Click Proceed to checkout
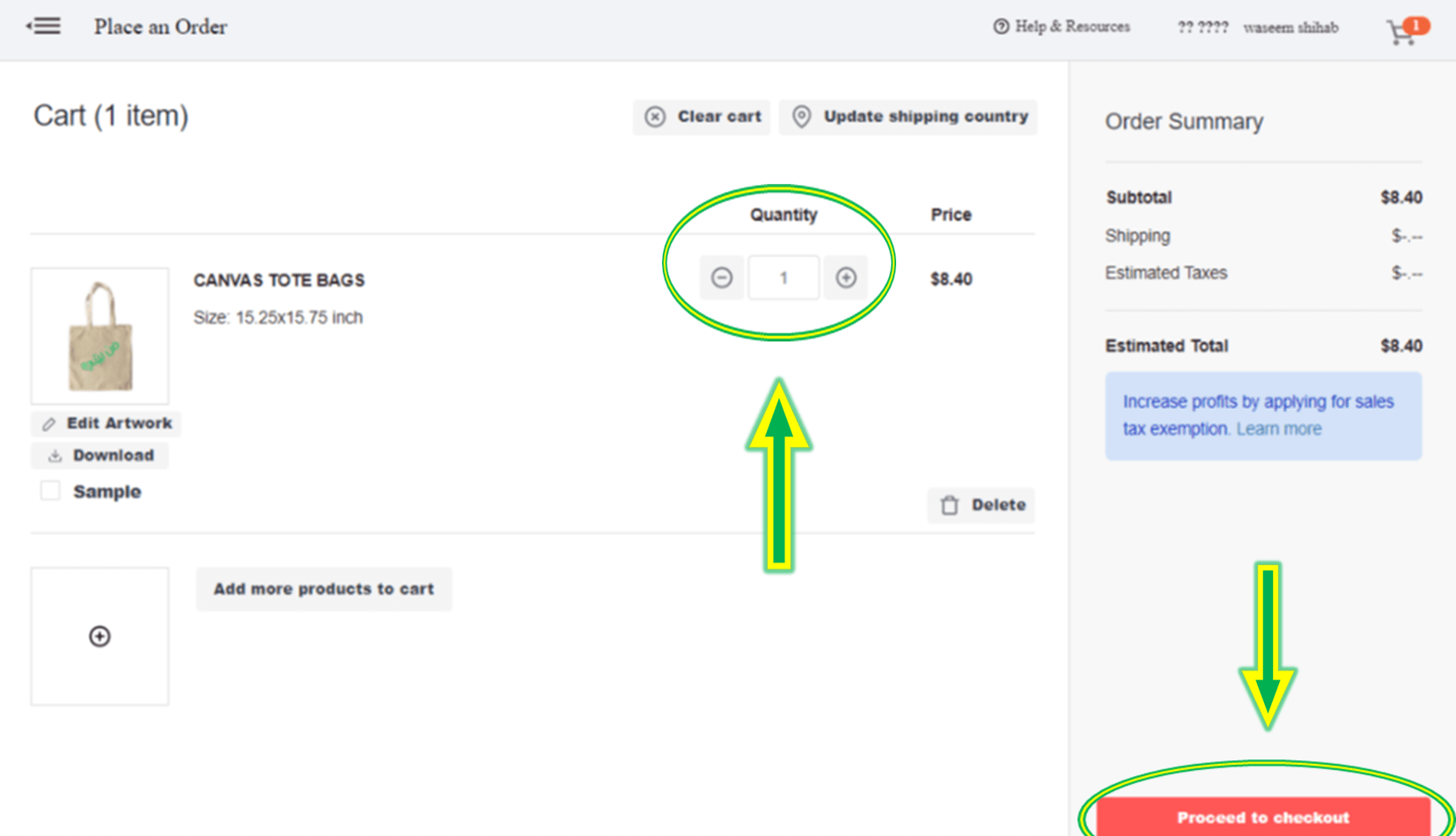Image resolution: width=1456 pixels, height=836 pixels. [1263, 818]
